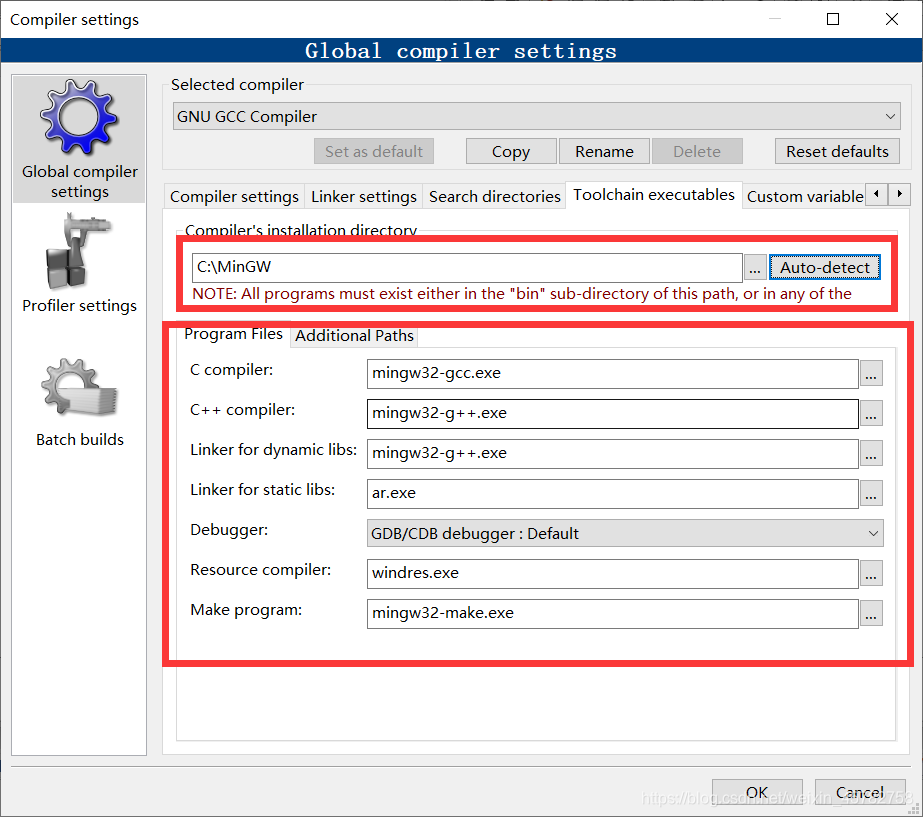The height and width of the screenshot is (817, 923).
Task: Click the Rename compiler button
Action: 604,151
